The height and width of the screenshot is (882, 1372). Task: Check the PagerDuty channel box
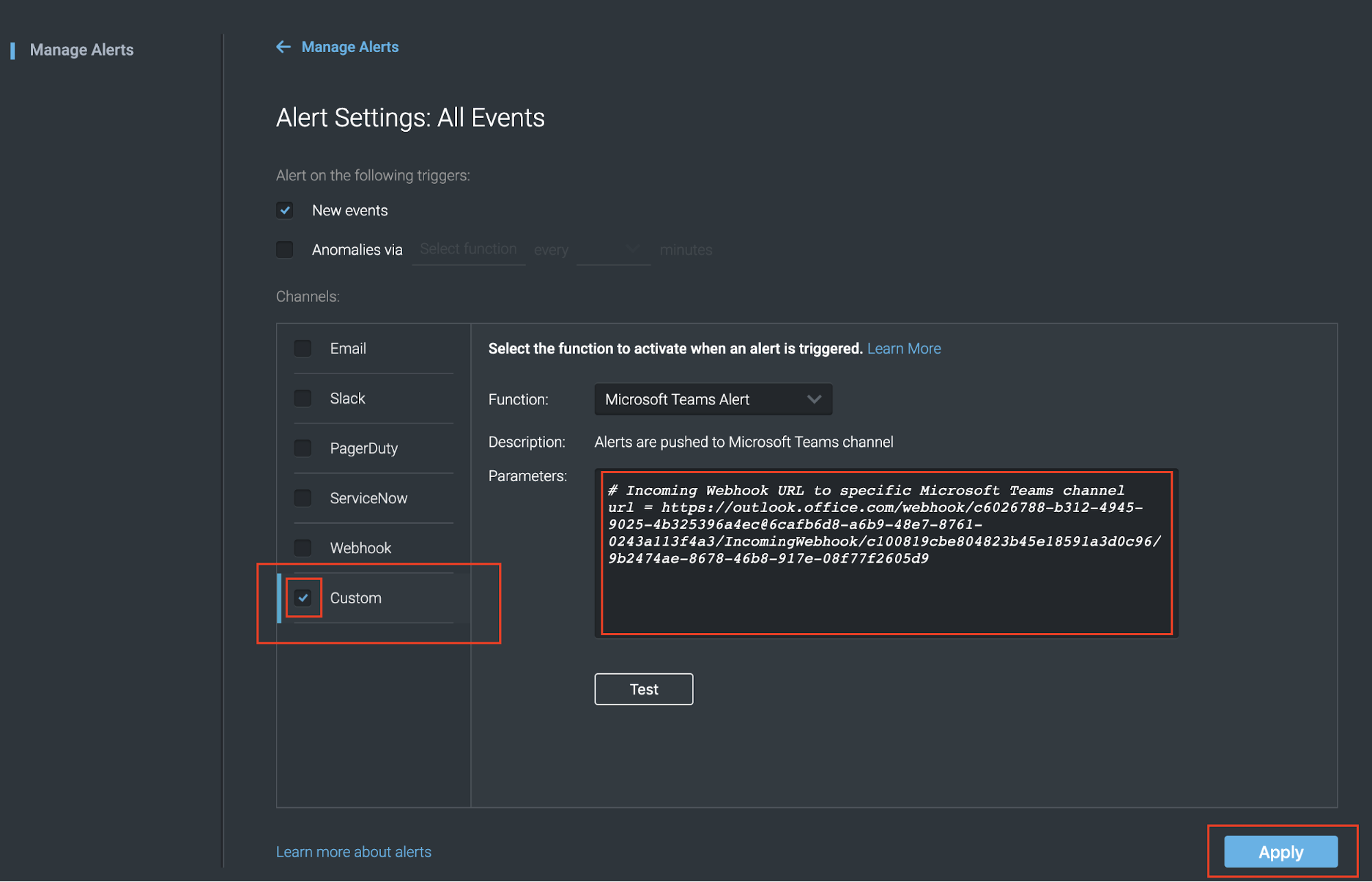(303, 448)
